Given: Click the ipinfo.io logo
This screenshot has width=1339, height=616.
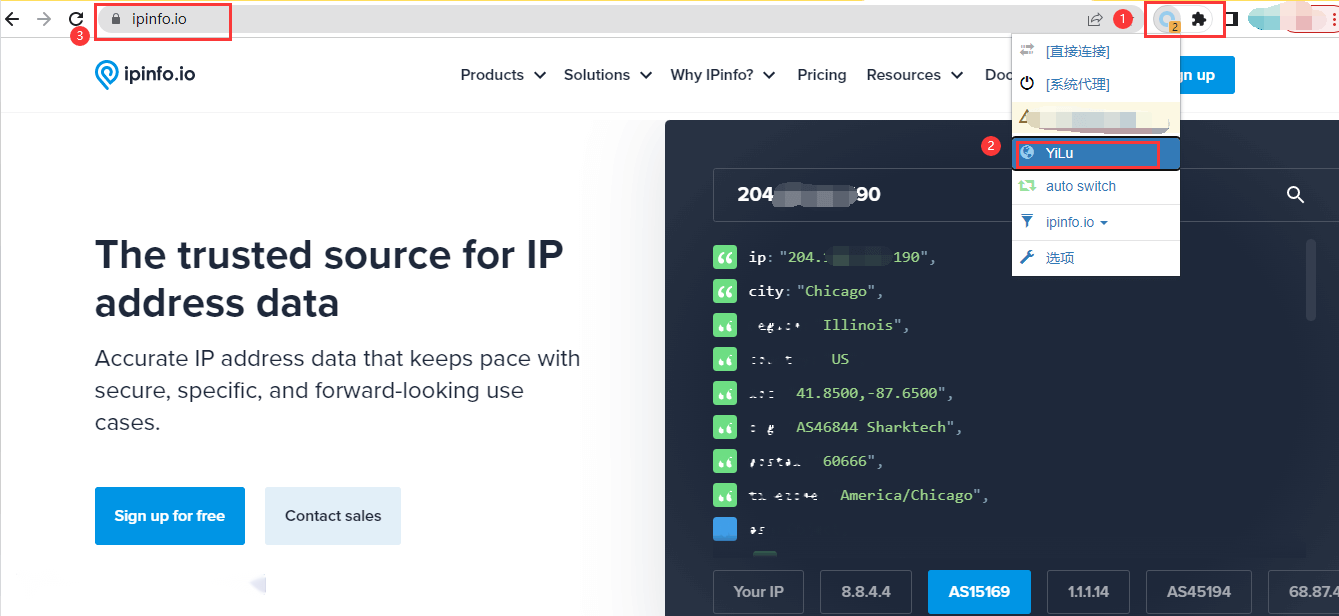Looking at the screenshot, I should pos(145,75).
